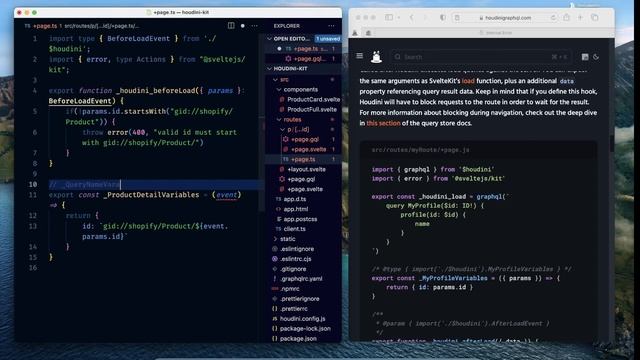Click _ProductDetailVariables on line 11
Viewport: 640px width, 360px height.
click(x=151, y=195)
